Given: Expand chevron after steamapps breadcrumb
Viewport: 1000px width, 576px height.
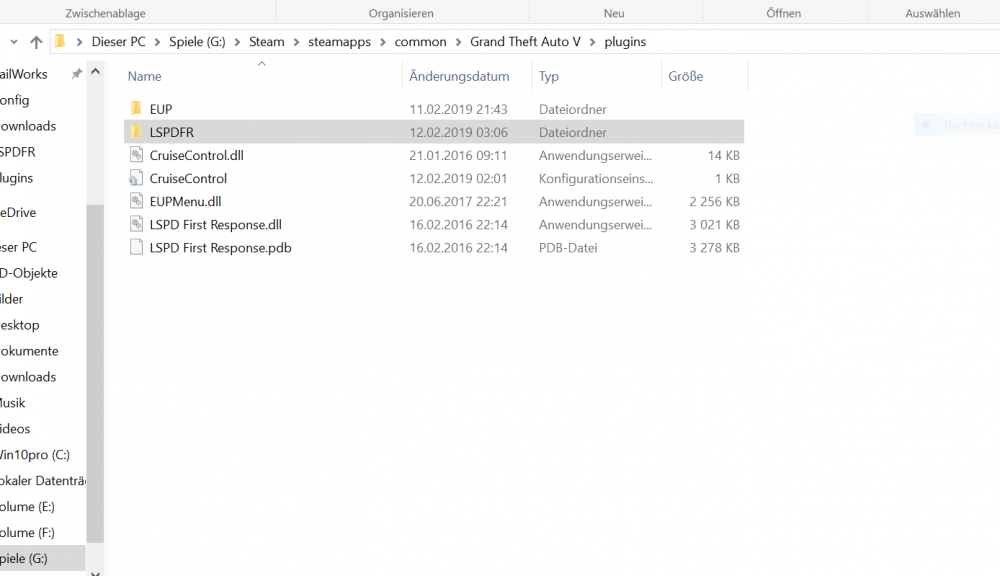Looking at the screenshot, I should tap(383, 42).
